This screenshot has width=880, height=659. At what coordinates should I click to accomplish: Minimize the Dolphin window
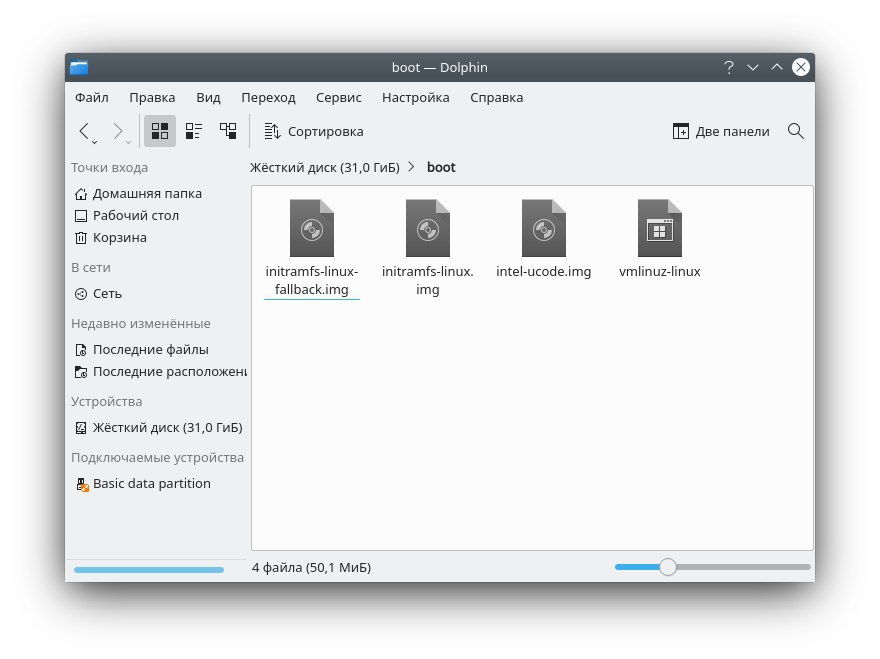753,67
